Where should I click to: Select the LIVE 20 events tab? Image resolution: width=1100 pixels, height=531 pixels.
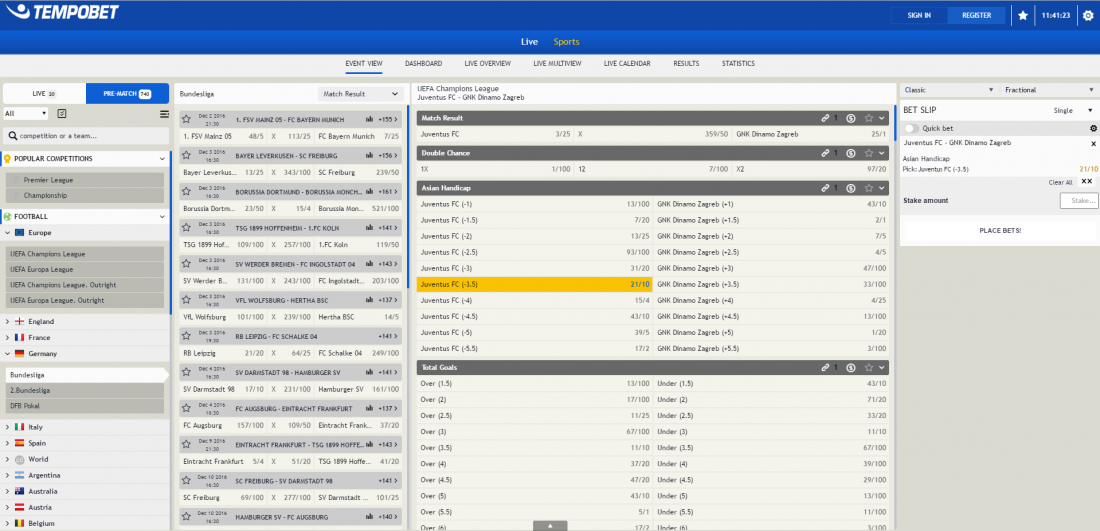click(44, 94)
